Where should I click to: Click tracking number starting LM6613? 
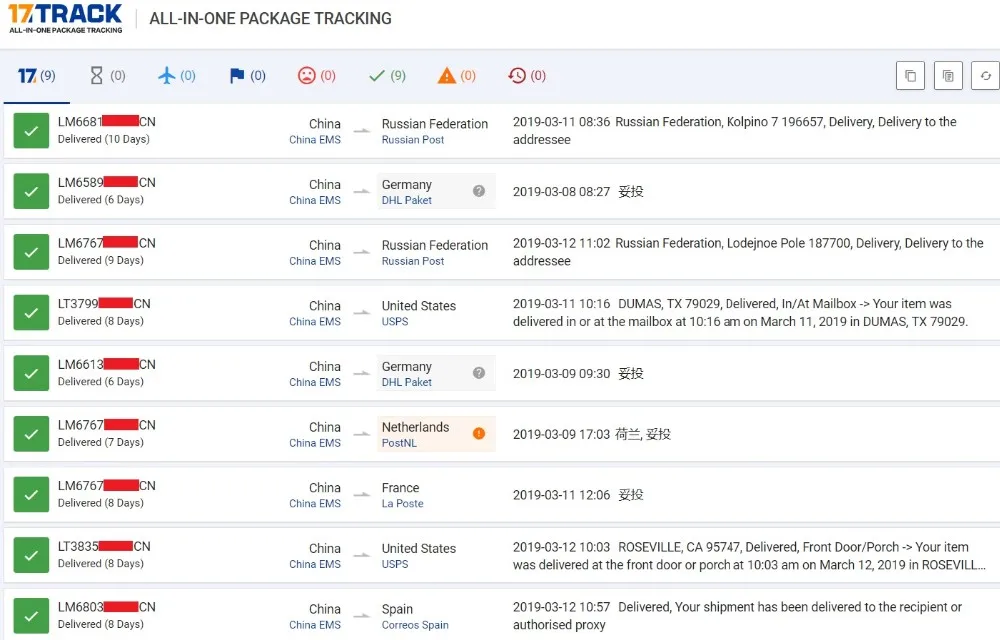tap(107, 364)
